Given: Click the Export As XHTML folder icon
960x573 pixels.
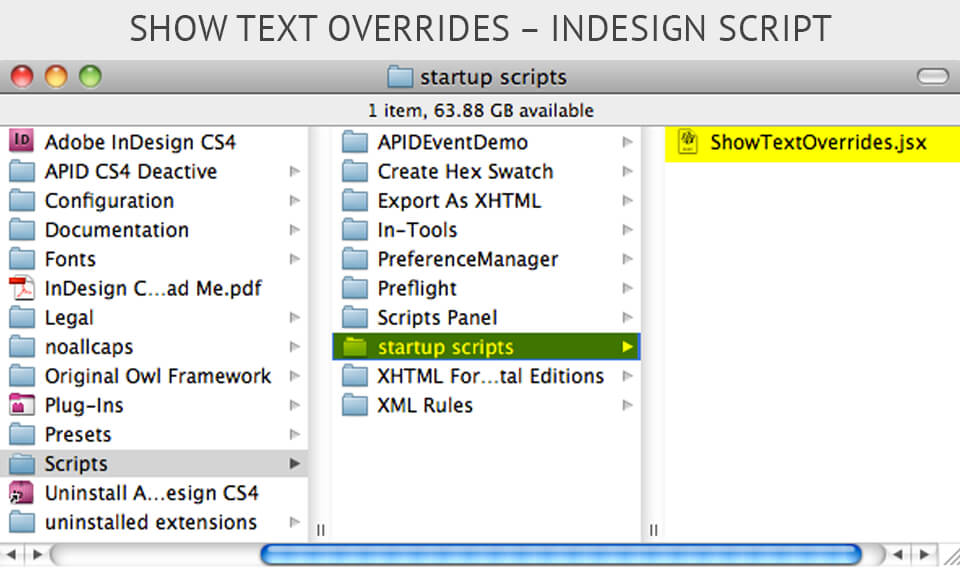Looking at the screenshot, I should pos(354,200).
